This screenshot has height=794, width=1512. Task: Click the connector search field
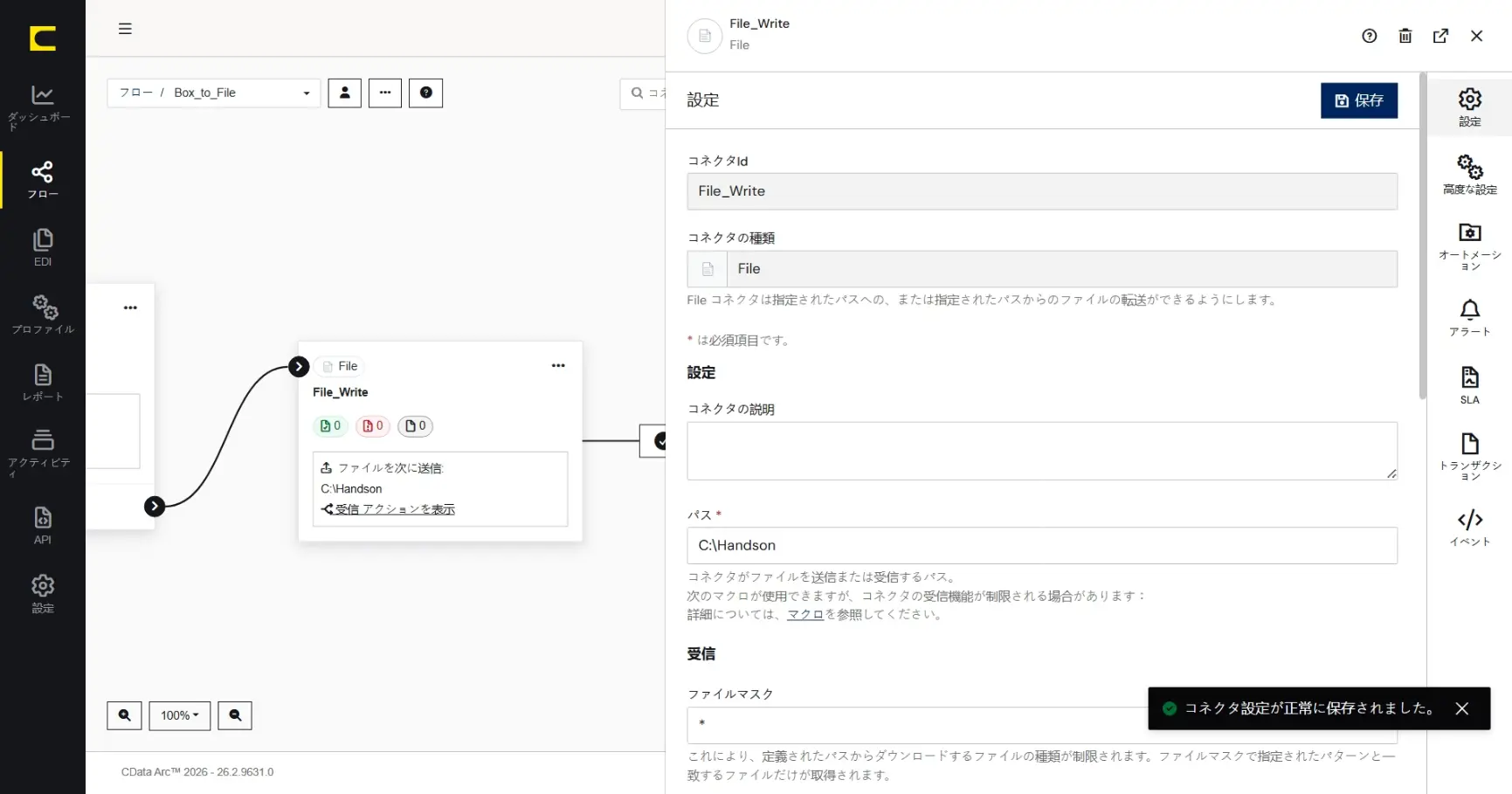point(644,93)
